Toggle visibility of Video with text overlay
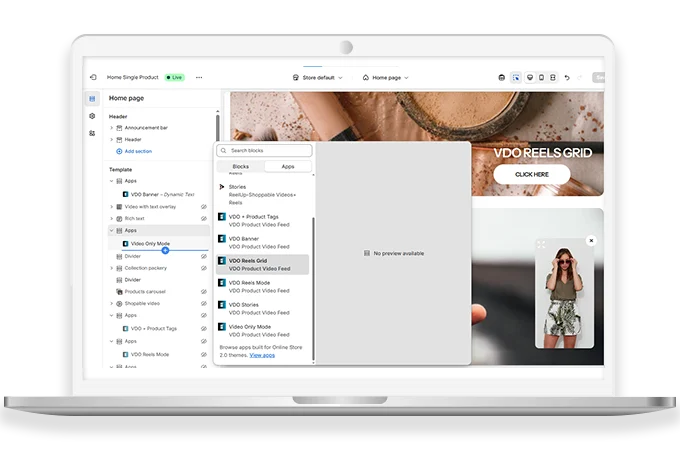 tap(203, 206)
